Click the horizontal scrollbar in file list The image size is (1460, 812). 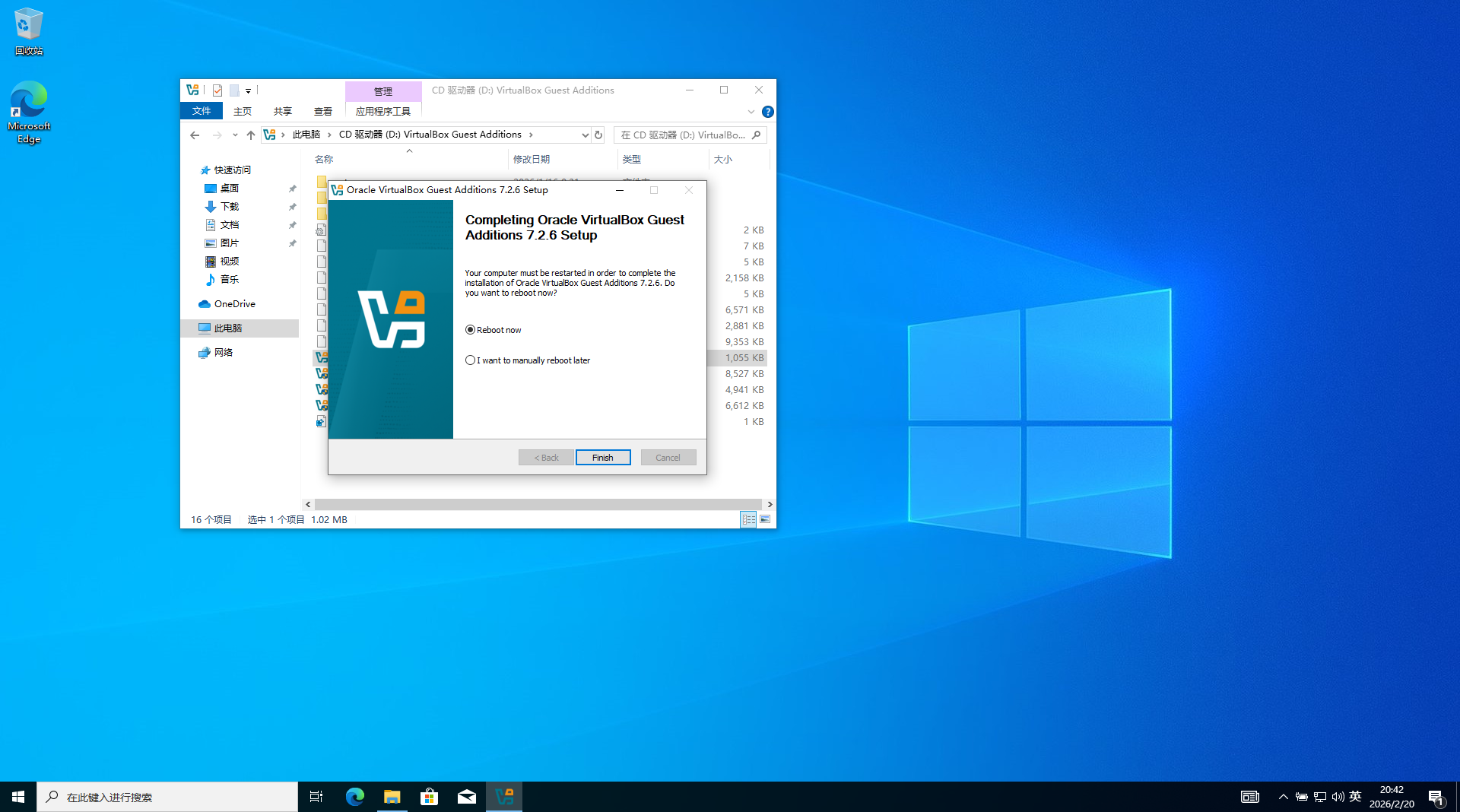(538, 504)
